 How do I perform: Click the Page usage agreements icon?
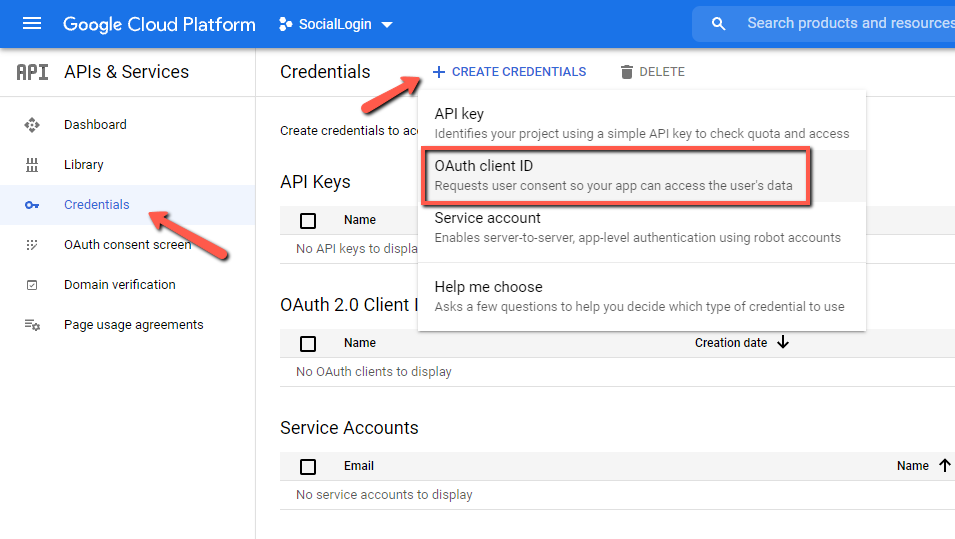tap(32, 325)
